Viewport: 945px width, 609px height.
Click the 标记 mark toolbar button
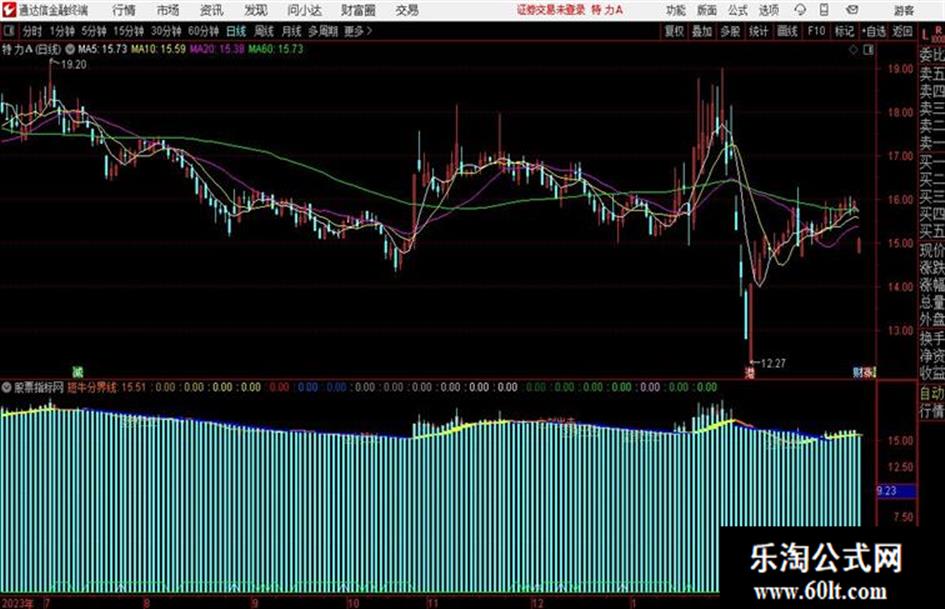coord(844,31)
